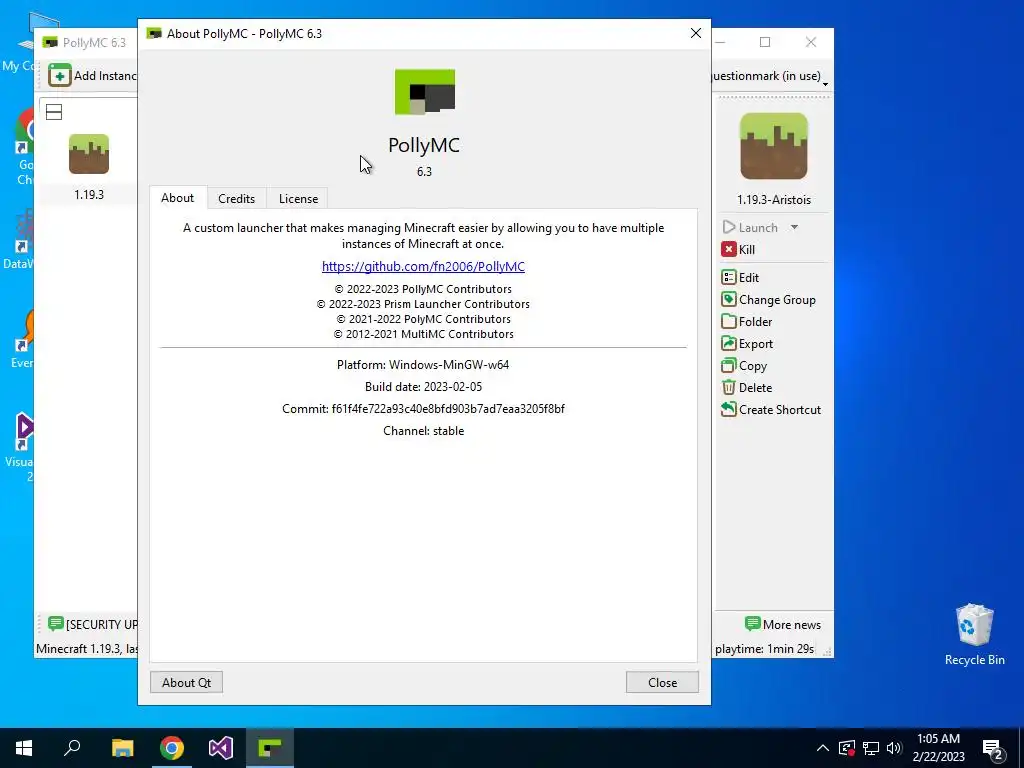This screenshot has height=768, width=1024.
Task: Open Windows search from taskbar
Action: (x=72, y=748)
